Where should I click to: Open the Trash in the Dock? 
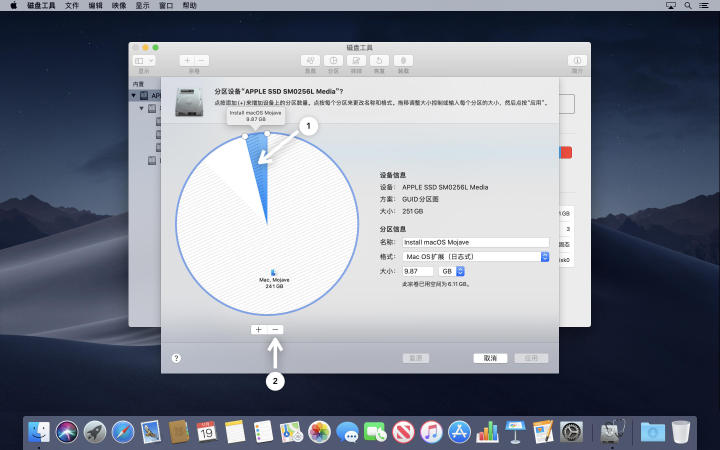681,432
